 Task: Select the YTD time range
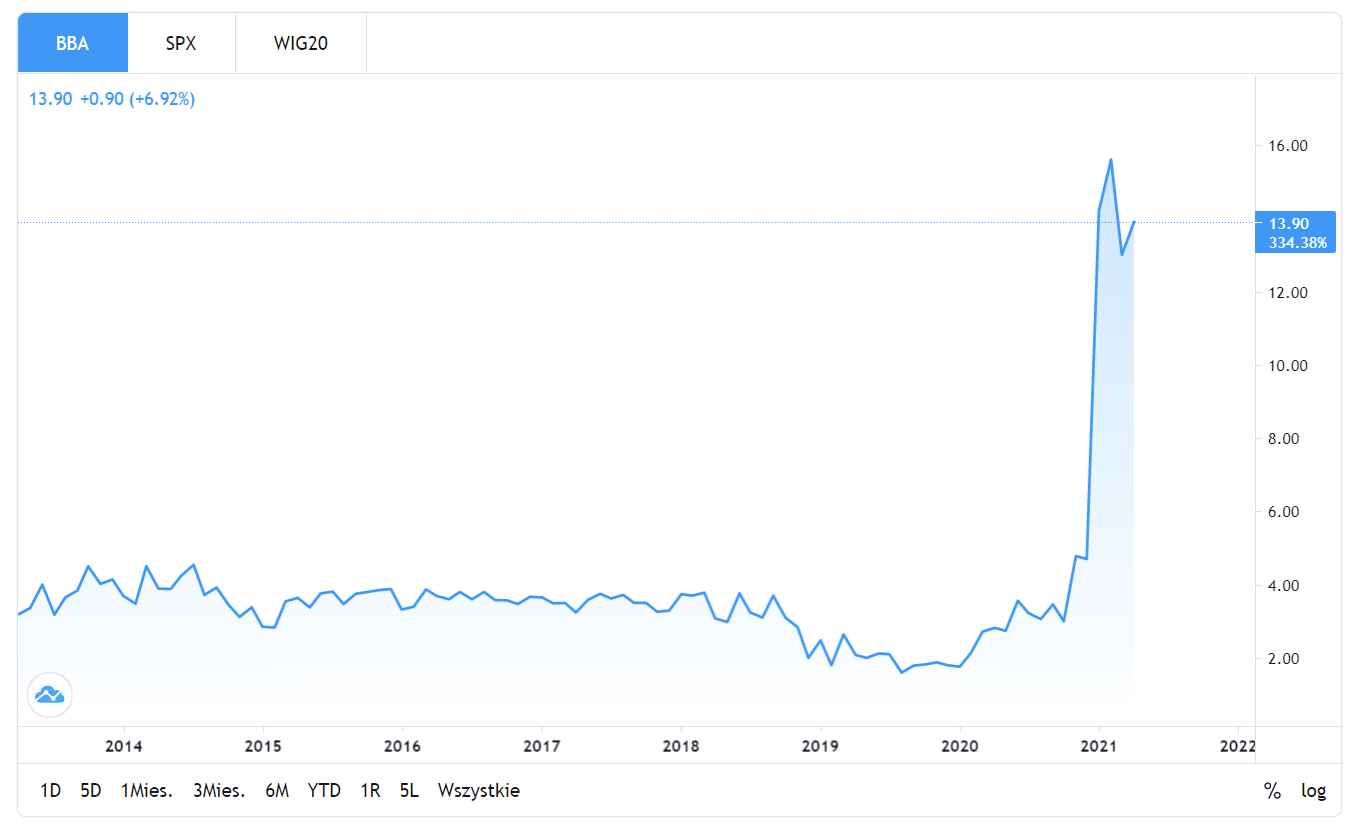(x=324, y=790)
